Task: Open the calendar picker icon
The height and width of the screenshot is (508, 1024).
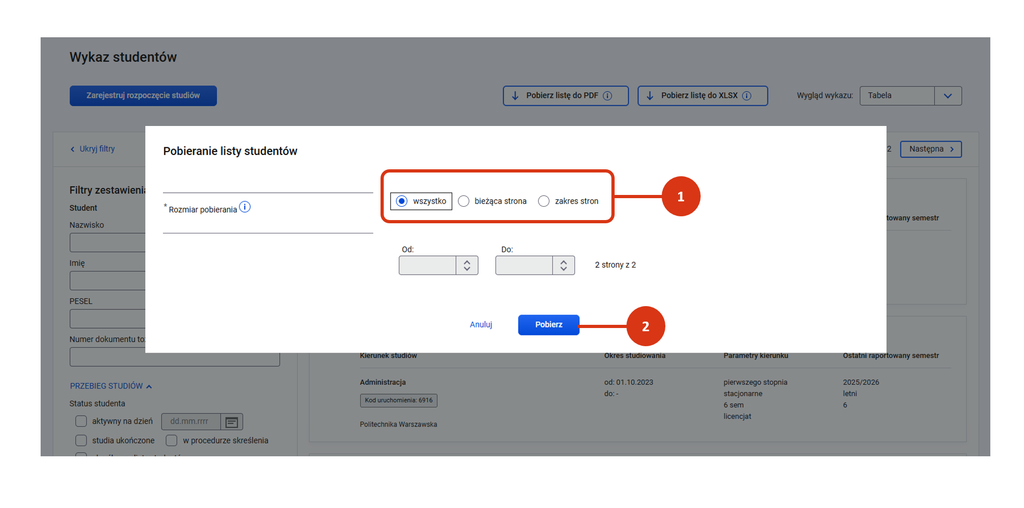Action: click(x=231, y=421)
